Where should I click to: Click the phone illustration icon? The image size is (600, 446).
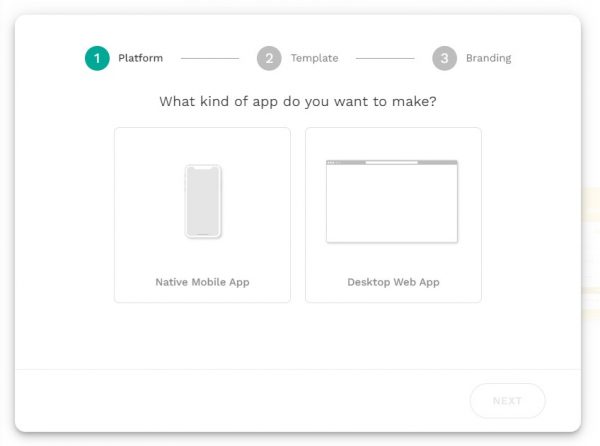point(203,201)
